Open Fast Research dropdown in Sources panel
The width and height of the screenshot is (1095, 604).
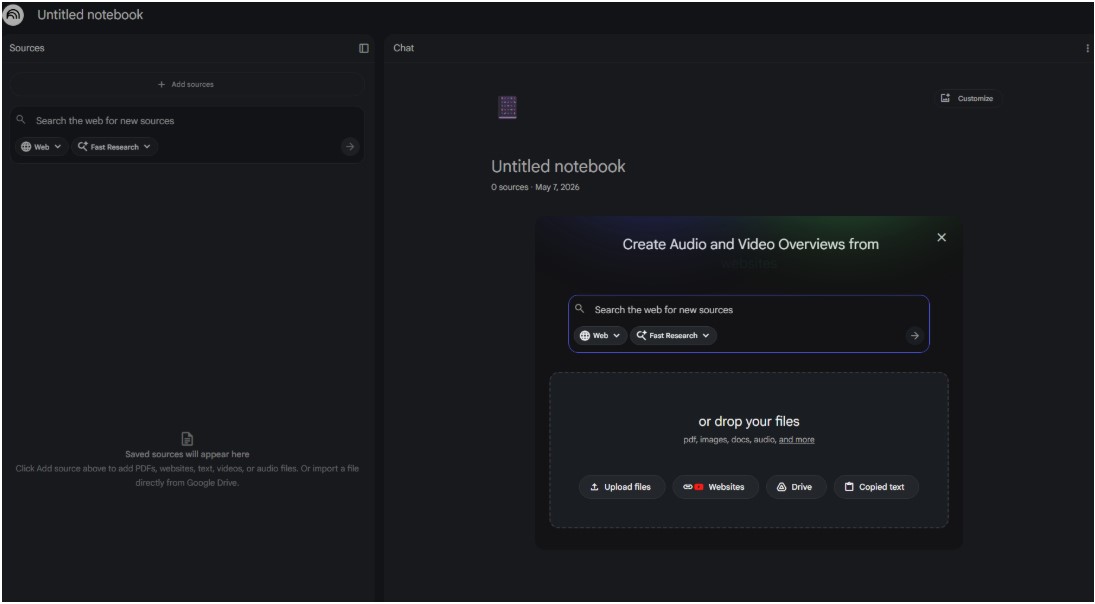(114, 147)
